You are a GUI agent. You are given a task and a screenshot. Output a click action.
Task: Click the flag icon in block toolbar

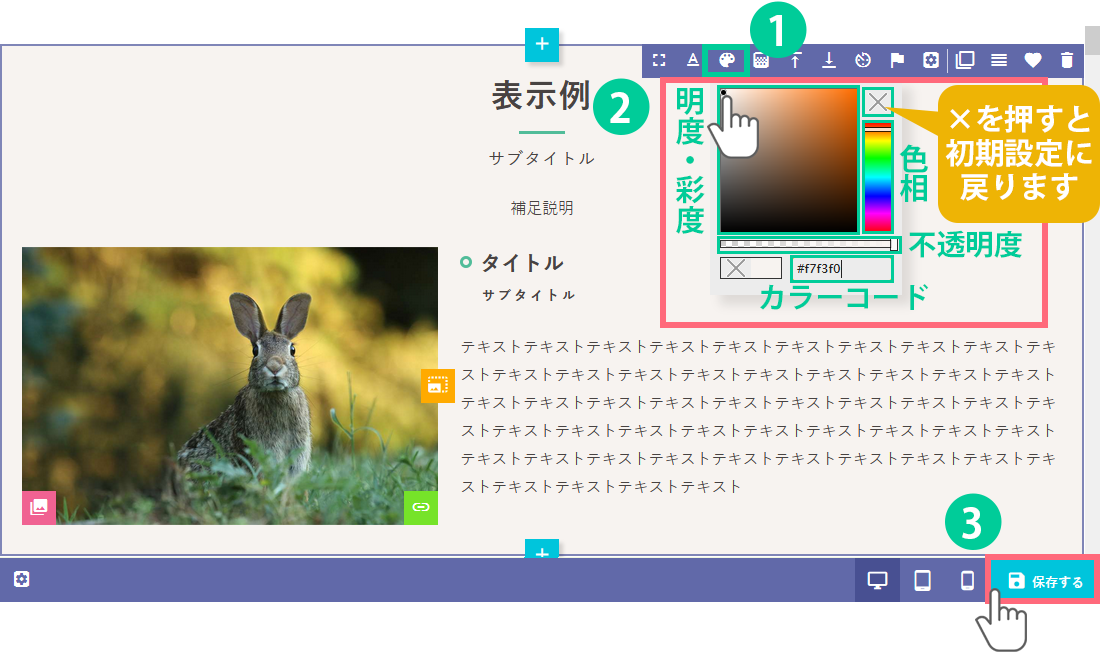click(x=897, y=60)
